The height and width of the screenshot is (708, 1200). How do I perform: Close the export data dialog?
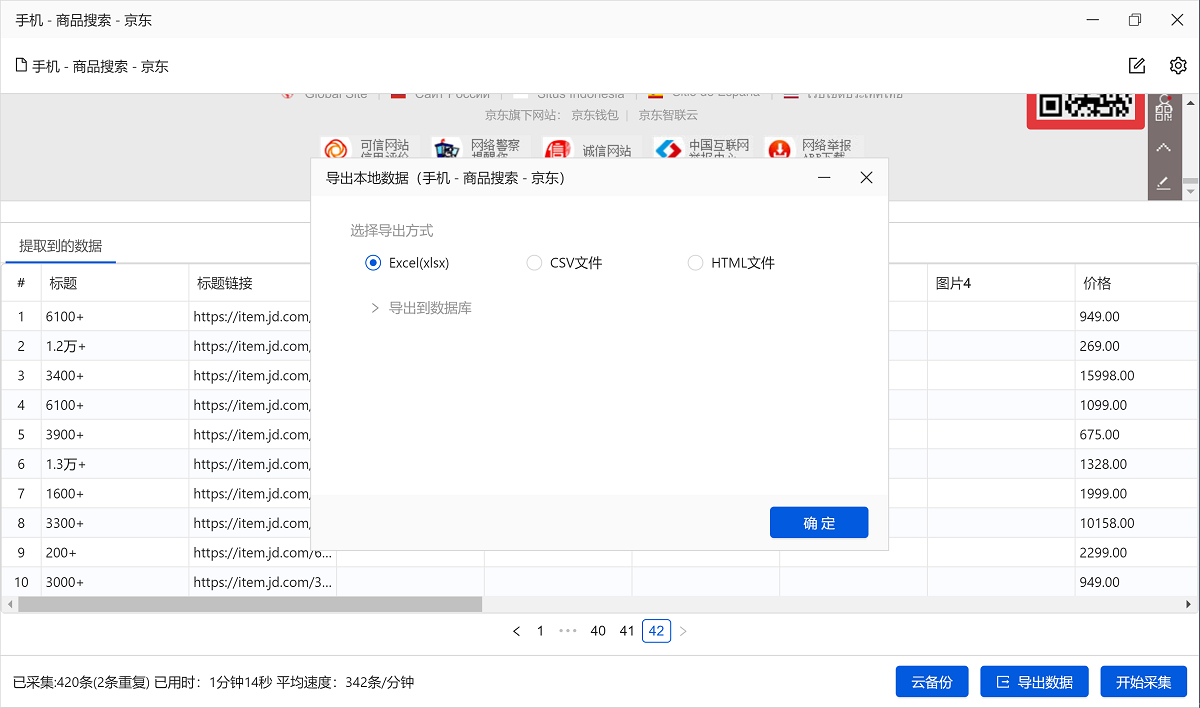tap(866, 178)
